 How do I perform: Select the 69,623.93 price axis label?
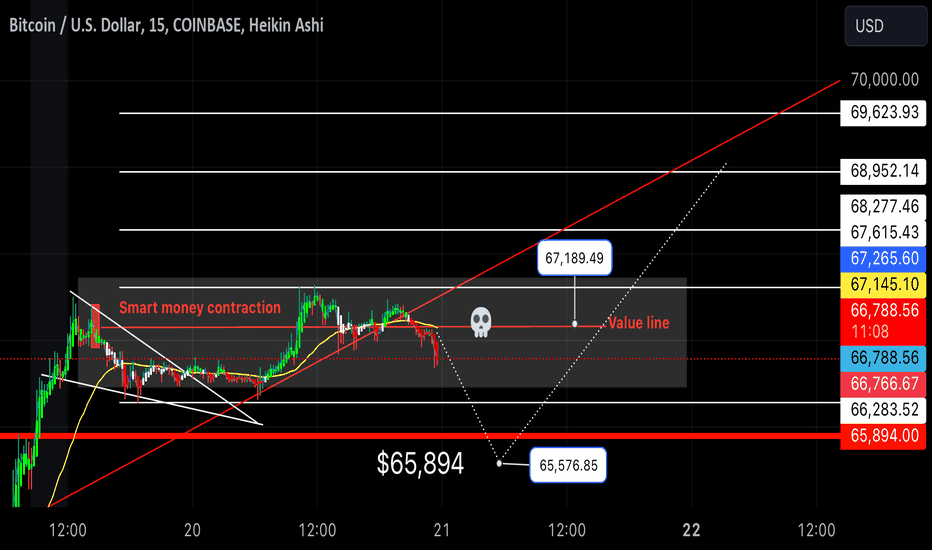883,112
